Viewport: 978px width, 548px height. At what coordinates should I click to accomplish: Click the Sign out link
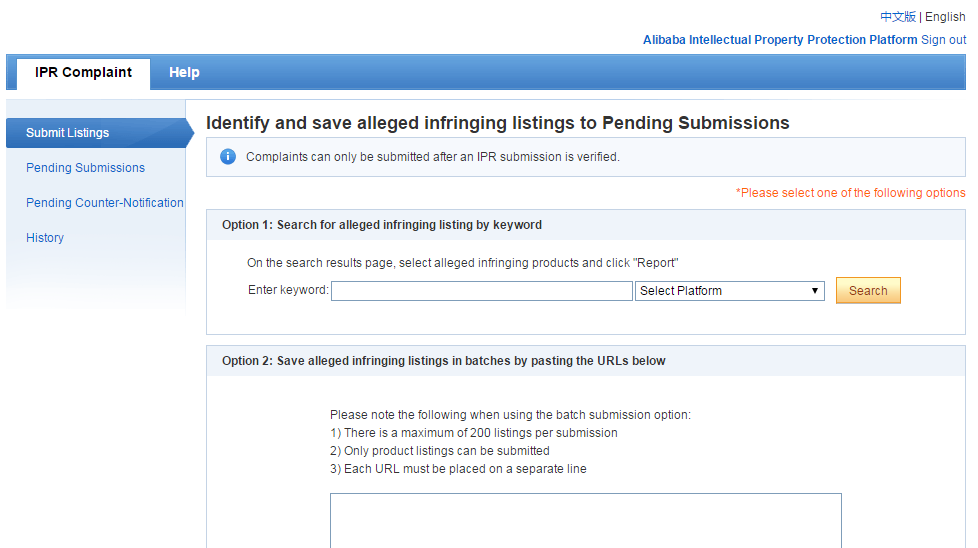point(943,40)
